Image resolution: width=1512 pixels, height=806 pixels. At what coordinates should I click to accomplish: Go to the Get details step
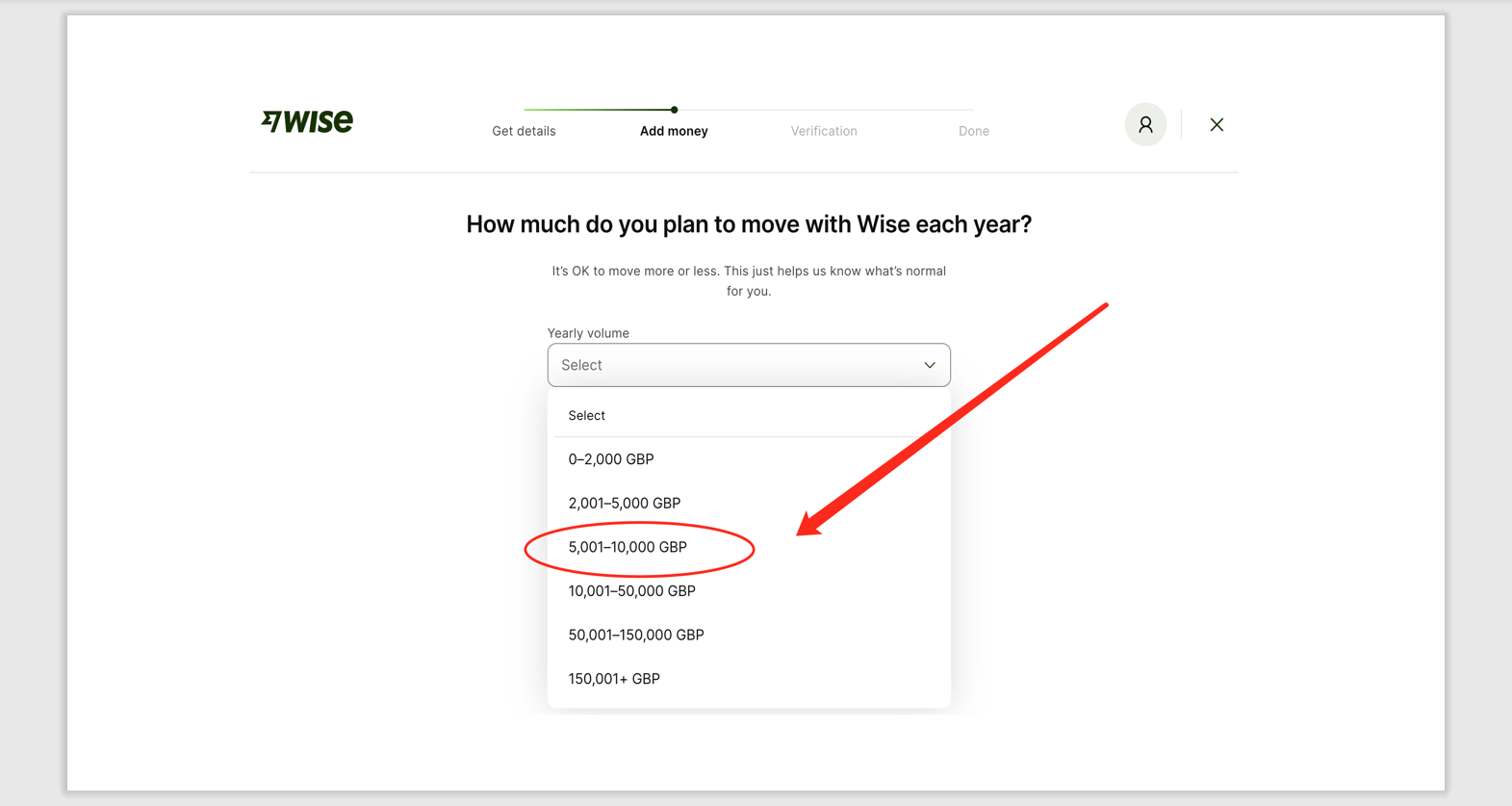click(524, 131)
